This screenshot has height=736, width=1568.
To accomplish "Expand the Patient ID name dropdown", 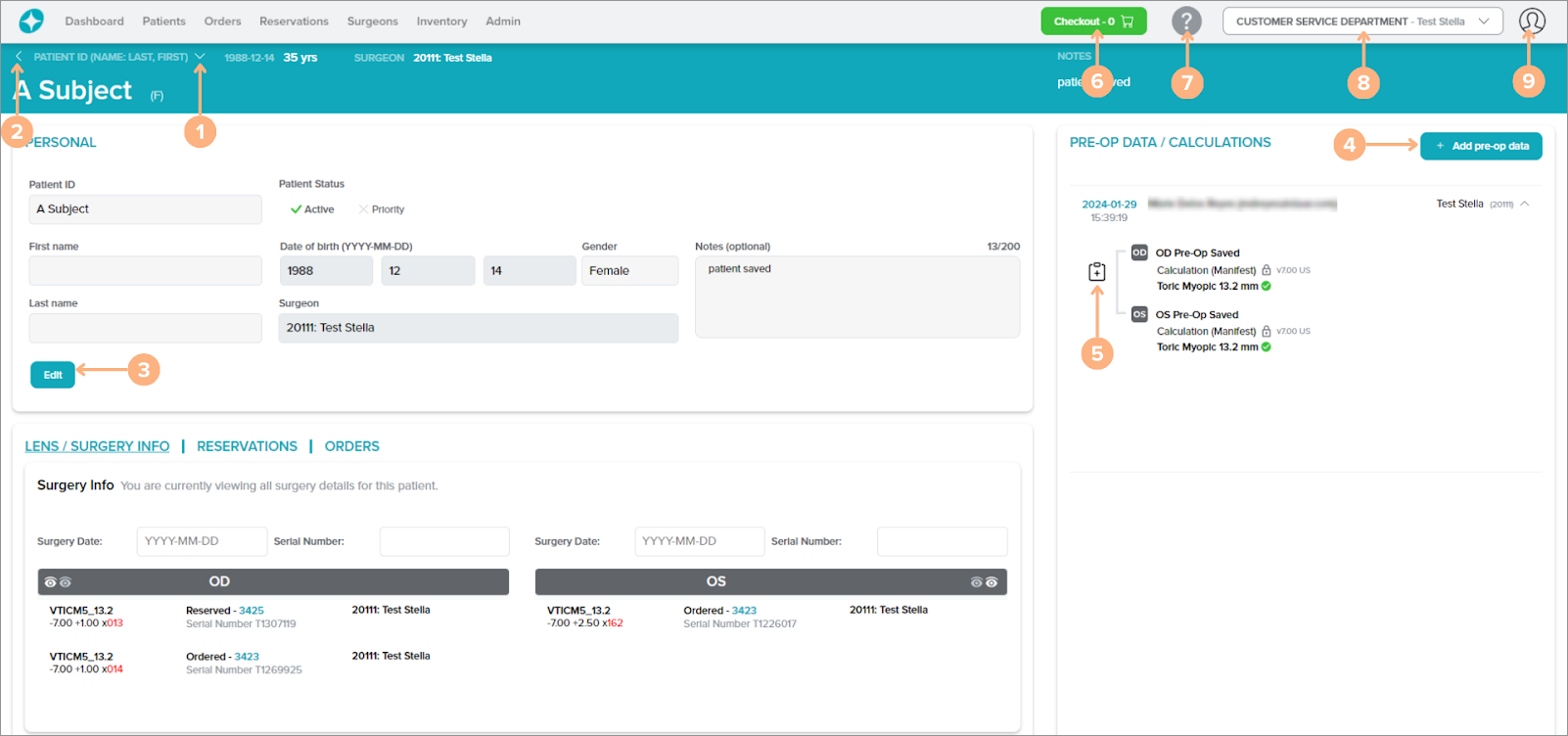I will coord(200,57).
